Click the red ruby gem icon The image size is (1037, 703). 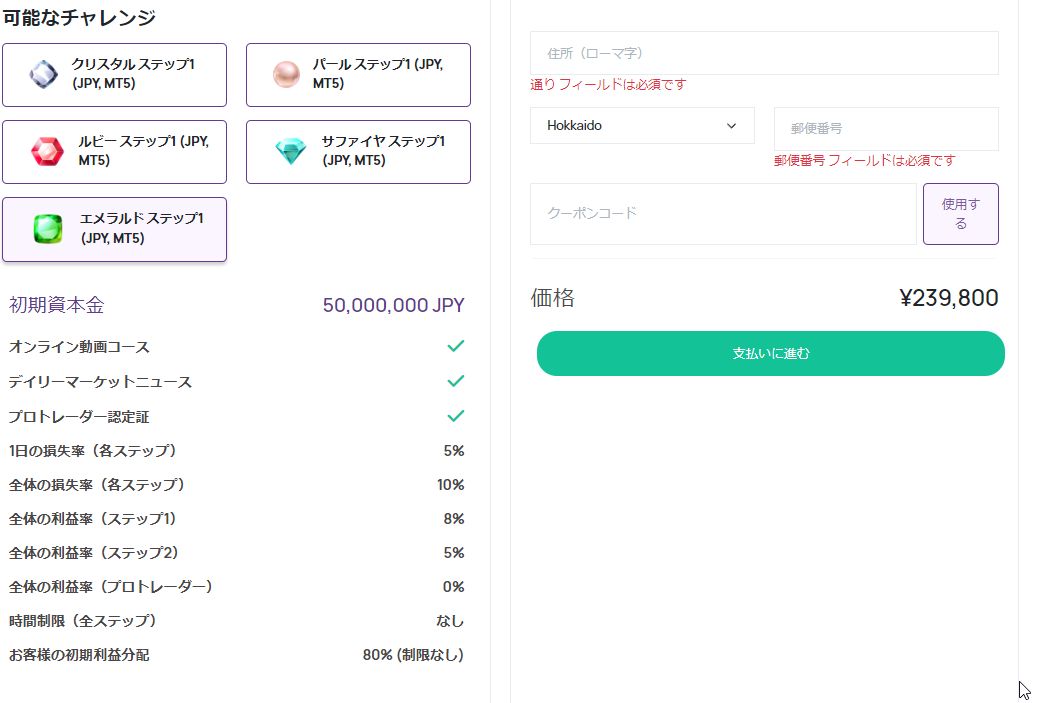pyautogui.click(x=48, y=151)
